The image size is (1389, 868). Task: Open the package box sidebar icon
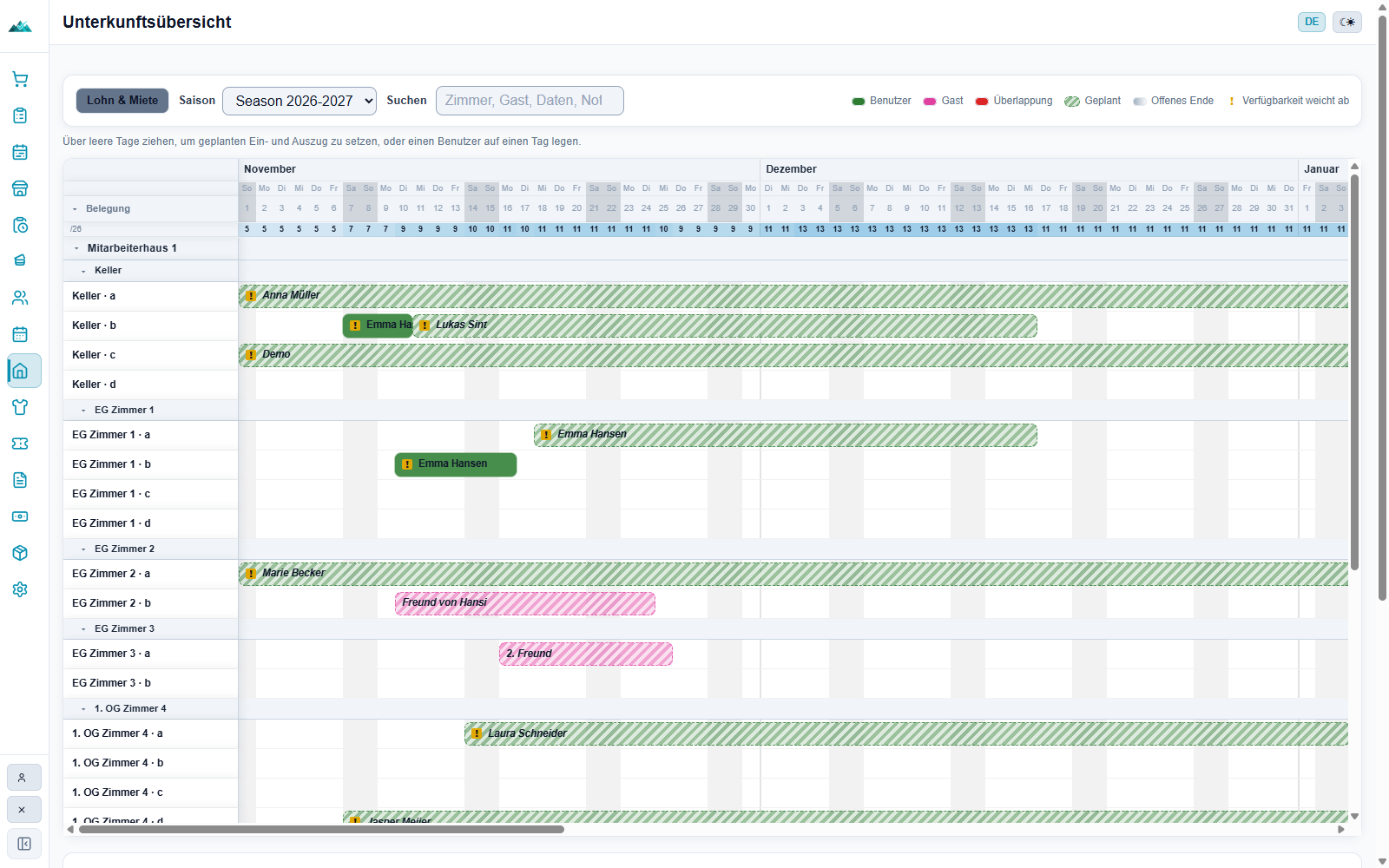click(x=20, y=553)
